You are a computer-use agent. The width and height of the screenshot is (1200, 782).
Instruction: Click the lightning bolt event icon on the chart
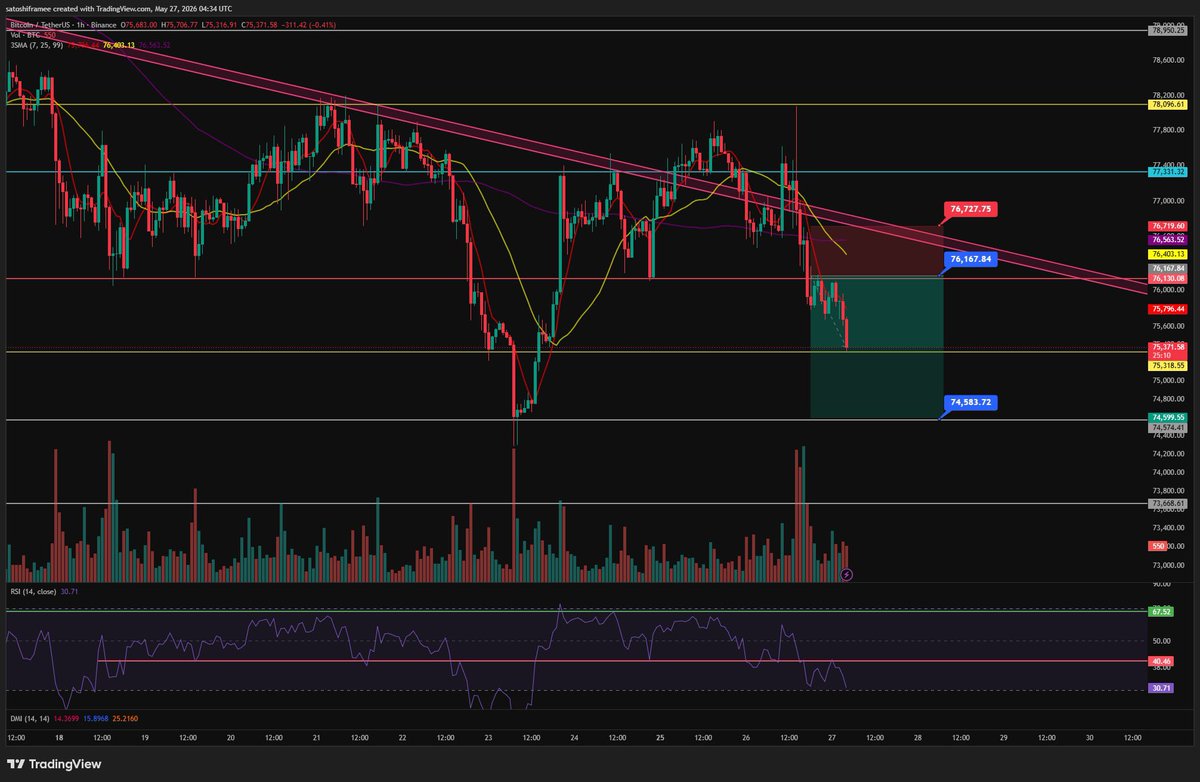[847, 574]
